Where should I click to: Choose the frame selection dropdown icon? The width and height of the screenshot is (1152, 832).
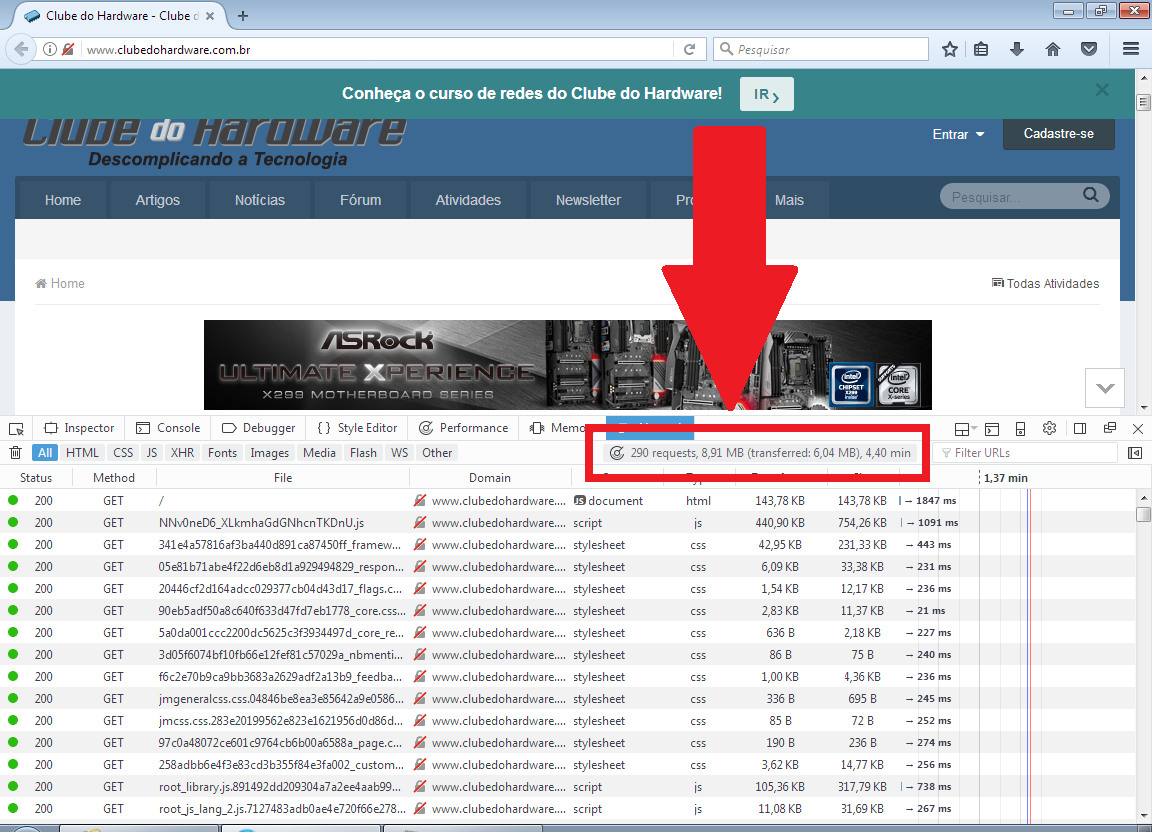[965, 428]
